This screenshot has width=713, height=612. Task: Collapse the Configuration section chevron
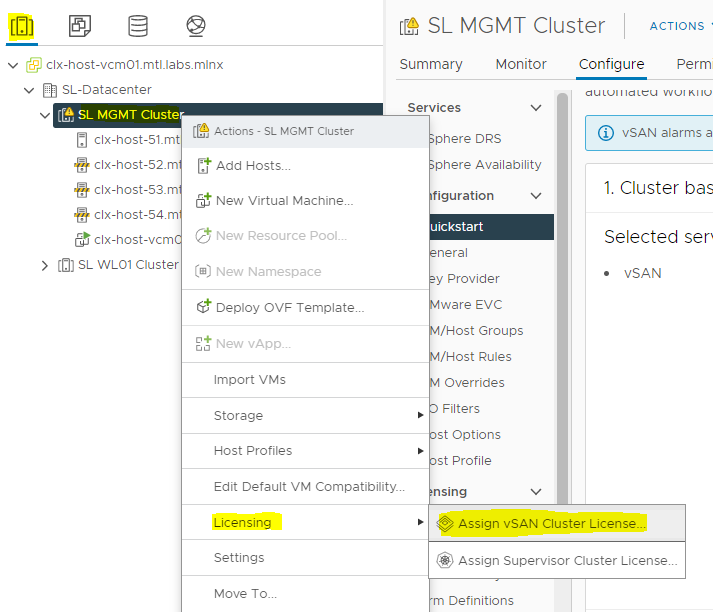(x=536, y=196)
